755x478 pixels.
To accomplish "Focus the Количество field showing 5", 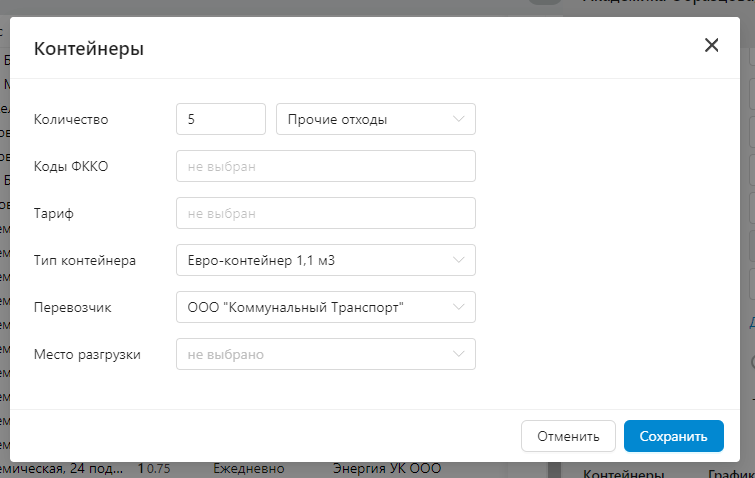I will (220, 119).
